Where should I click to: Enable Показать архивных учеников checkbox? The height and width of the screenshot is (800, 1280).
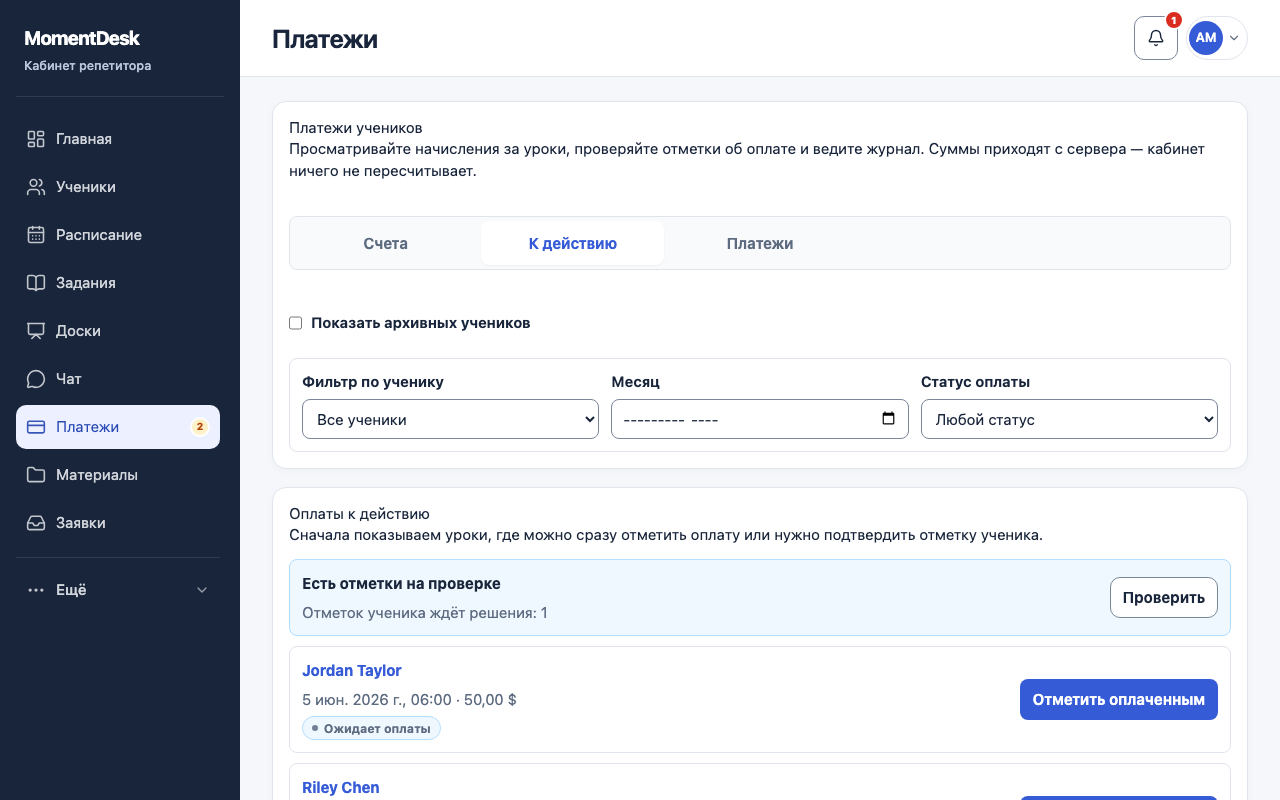295,323
